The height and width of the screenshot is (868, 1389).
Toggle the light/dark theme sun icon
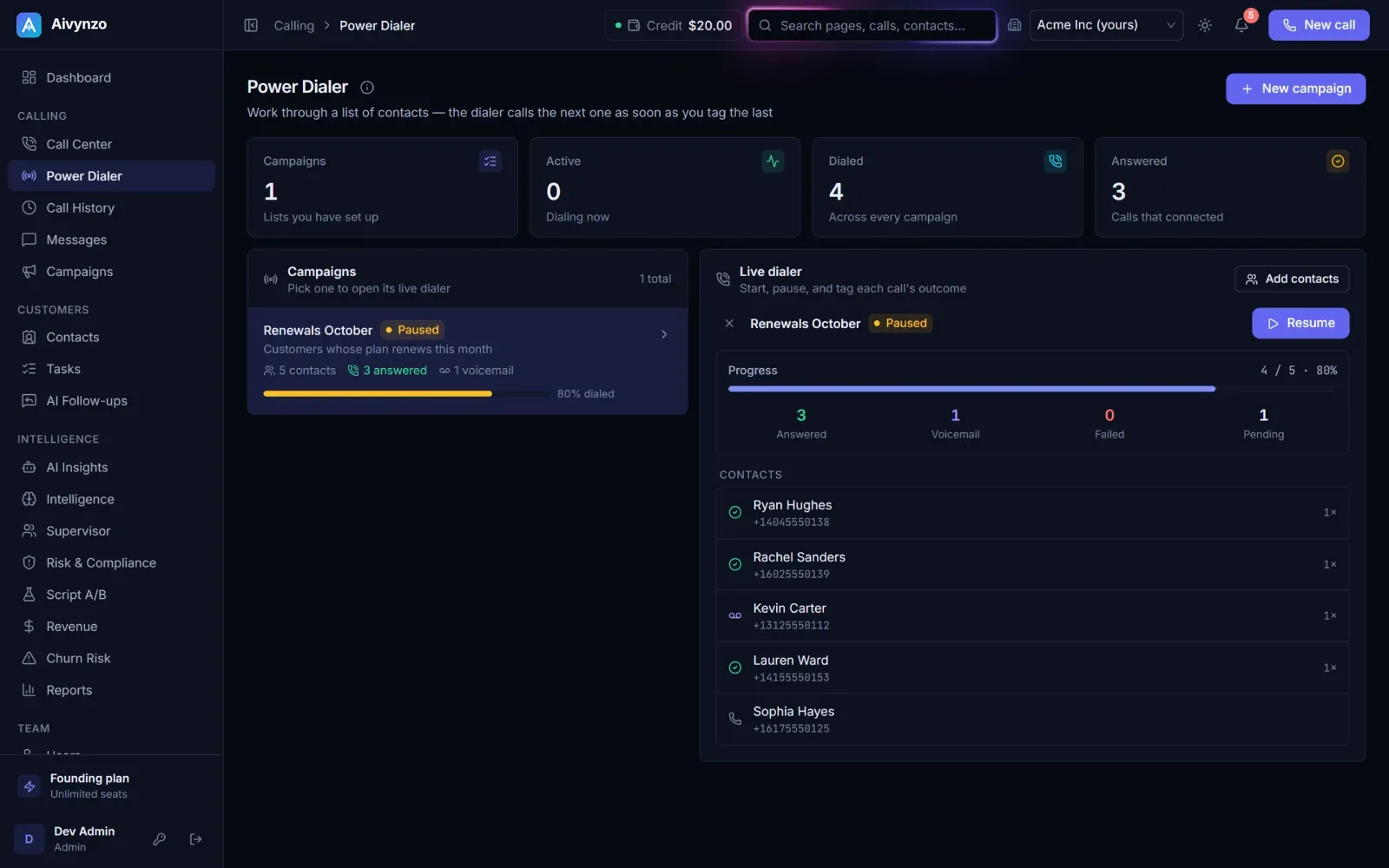1205,25
